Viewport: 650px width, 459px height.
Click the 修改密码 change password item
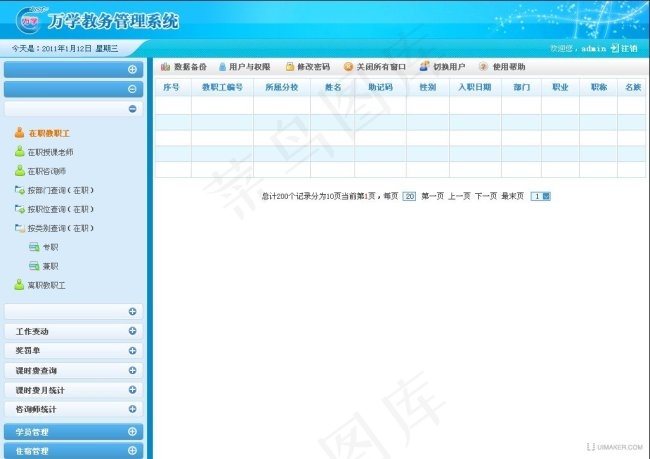click(308, 67)
